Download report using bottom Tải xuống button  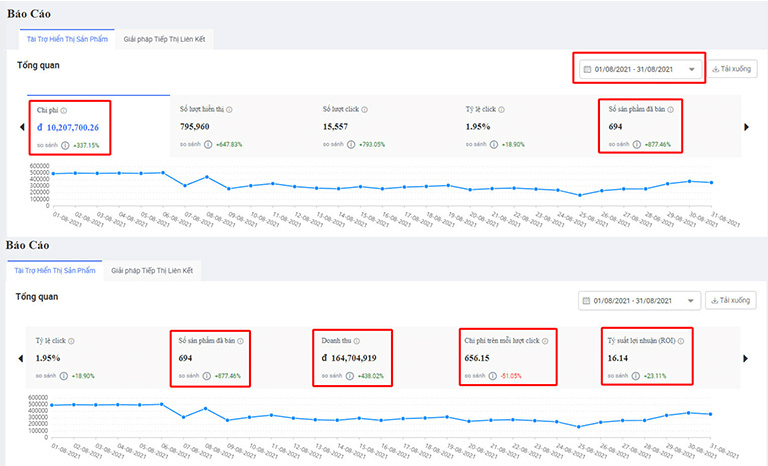click(733, 301)
